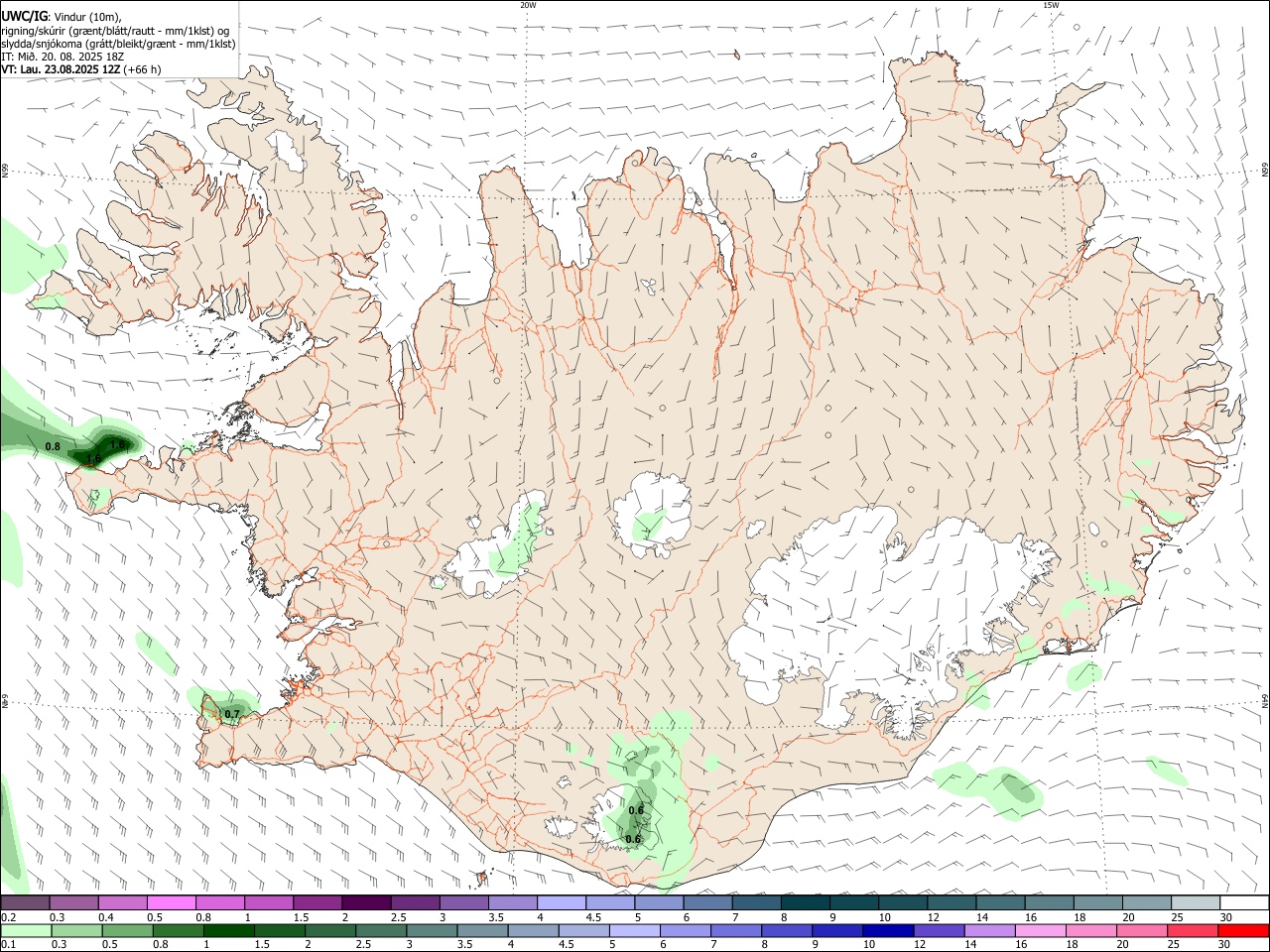Screen dimensions: 1270x952
Task: Click the 0.8 precipitation value on map
Action: (x=53, y=447)
